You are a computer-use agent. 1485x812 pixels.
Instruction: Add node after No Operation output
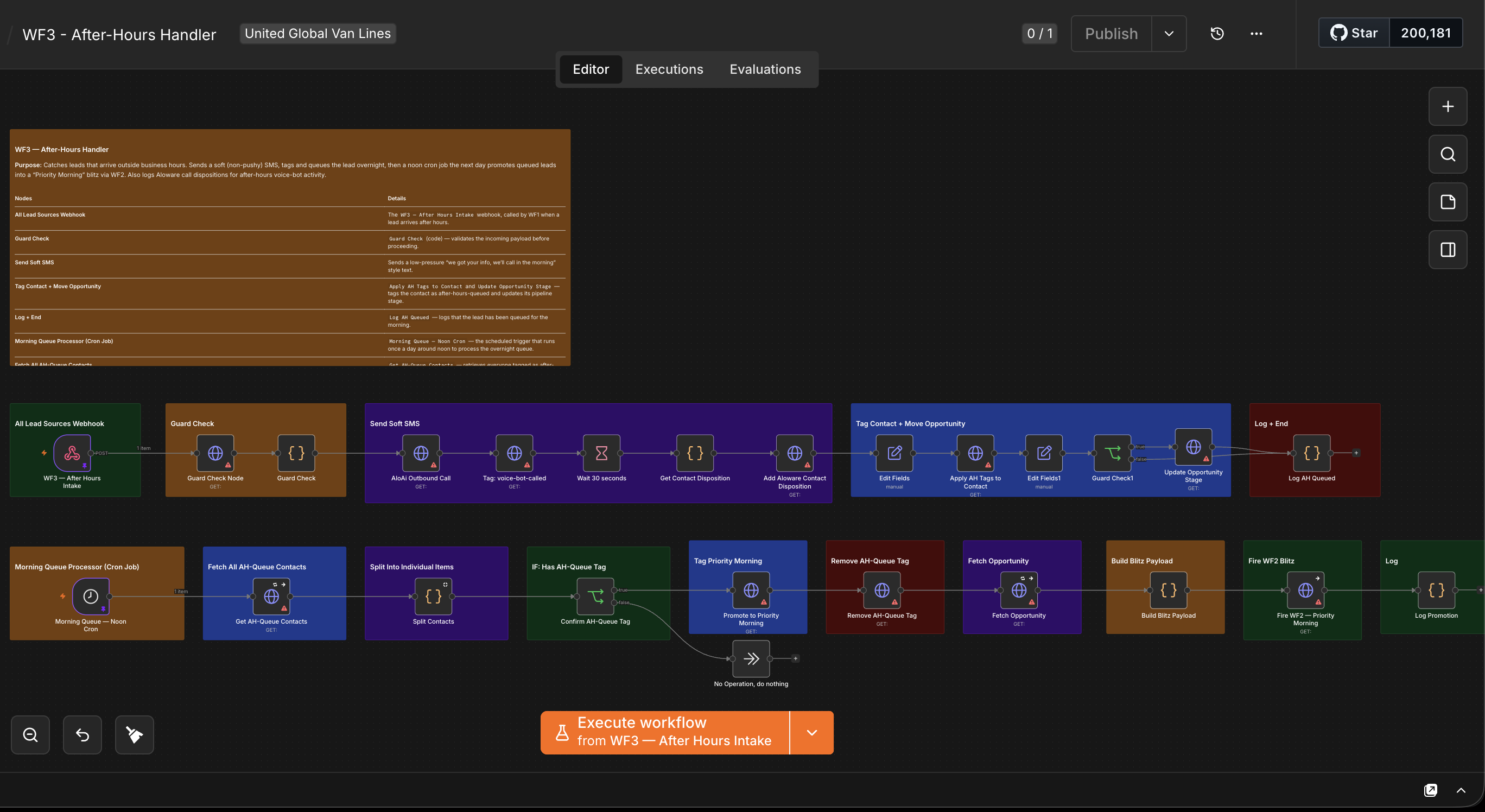click(x=795, y=659)
